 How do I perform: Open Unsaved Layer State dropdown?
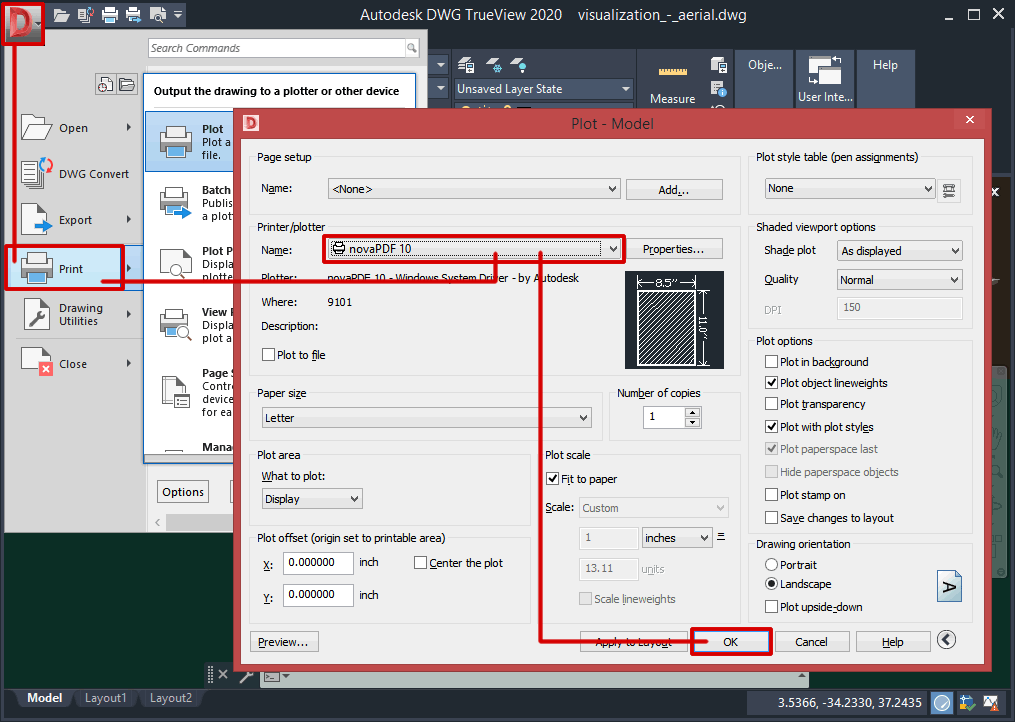[544, 89]
